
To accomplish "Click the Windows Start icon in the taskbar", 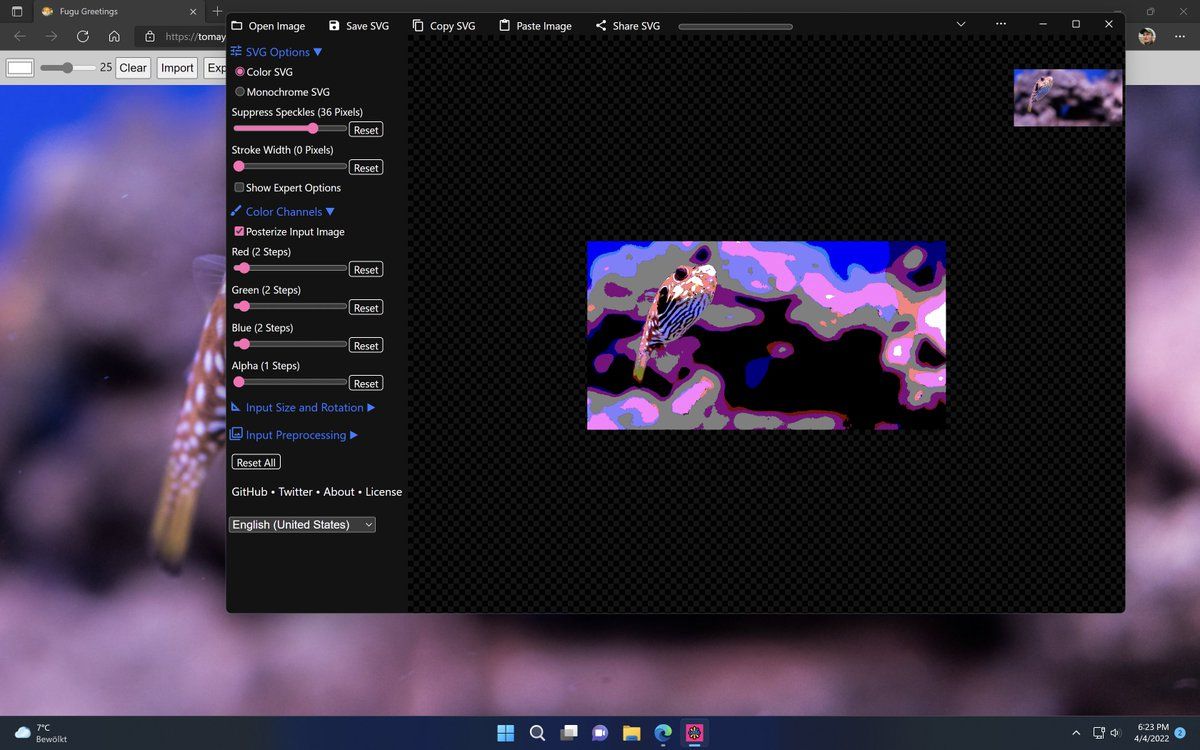I will click(x=506, y=733).
